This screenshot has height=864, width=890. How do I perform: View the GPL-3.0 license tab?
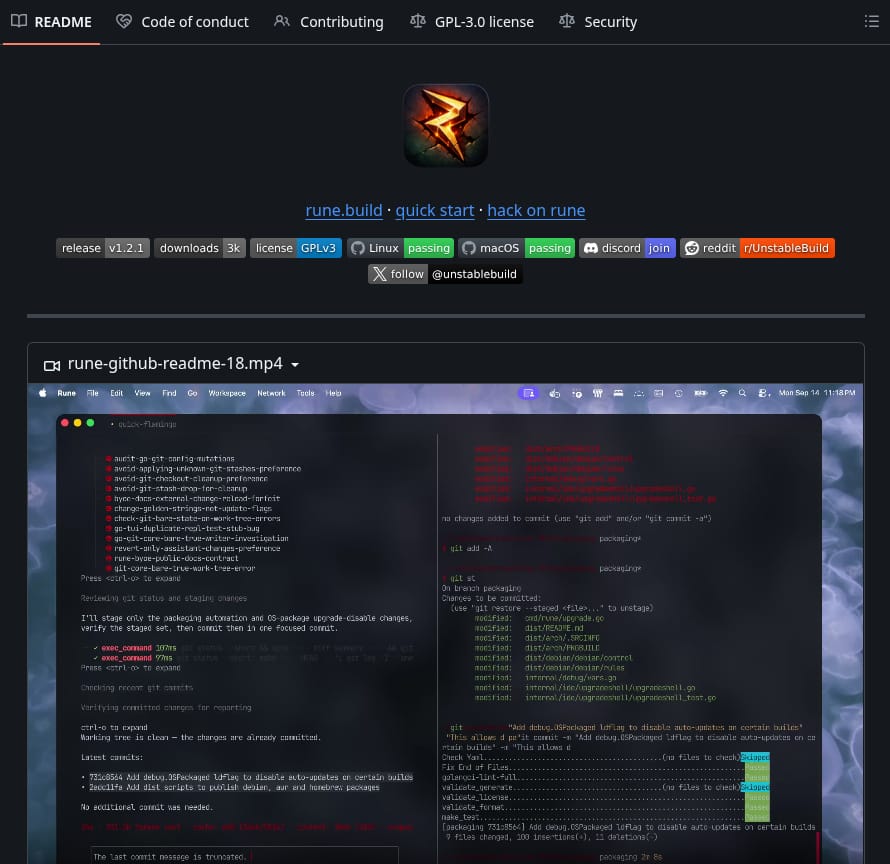[x=472, y=22]
